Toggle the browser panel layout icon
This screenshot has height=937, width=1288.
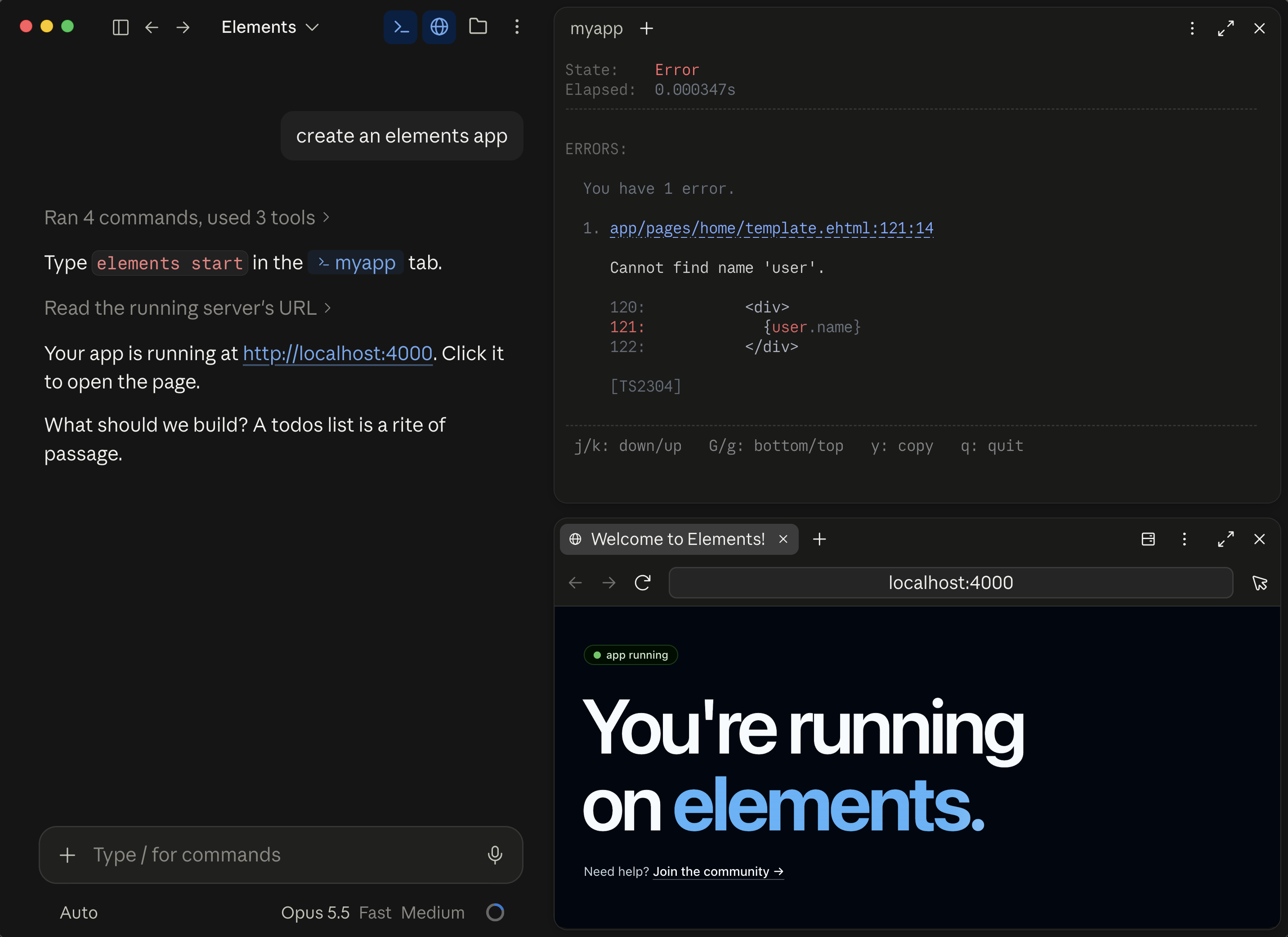[x=1148, y=539]
